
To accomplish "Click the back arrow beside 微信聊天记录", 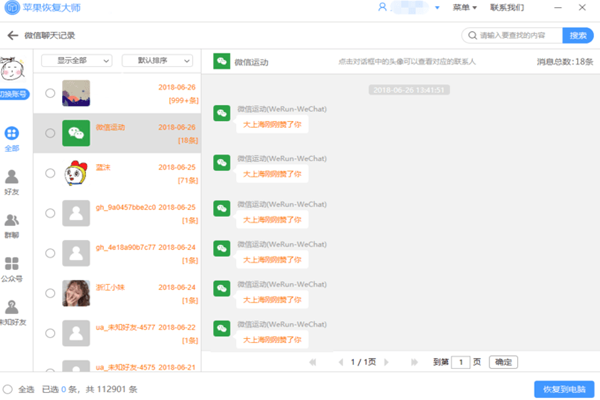I will click(12, 35).
